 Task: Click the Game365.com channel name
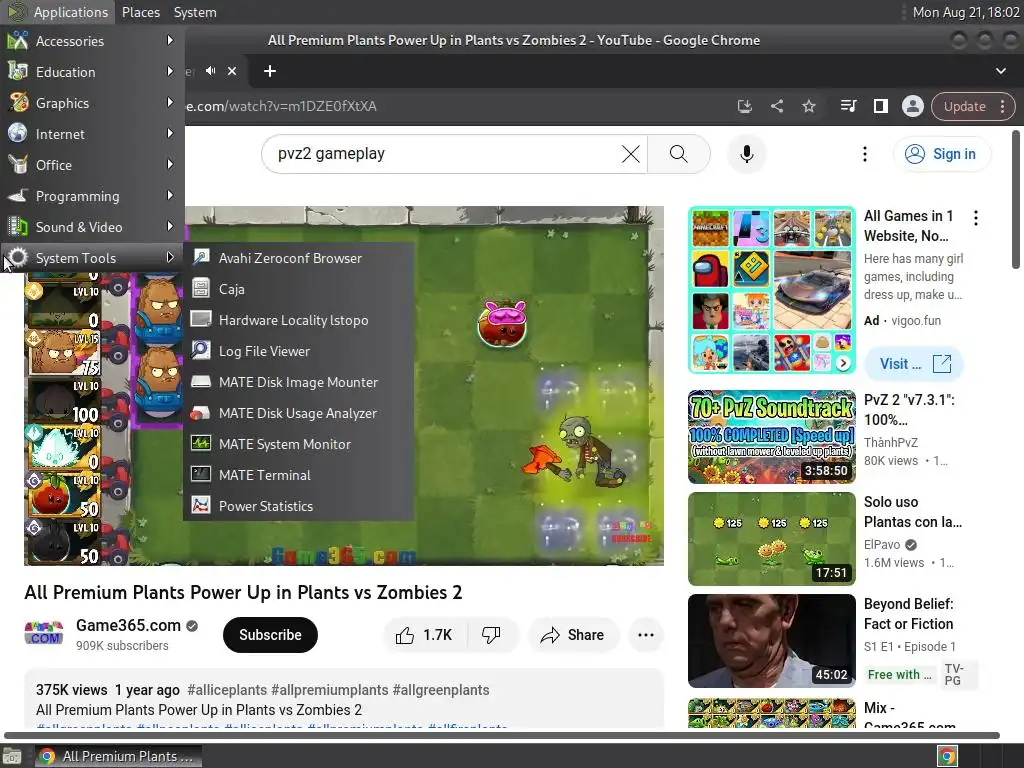pyautogui.click(x=128, y=625)
